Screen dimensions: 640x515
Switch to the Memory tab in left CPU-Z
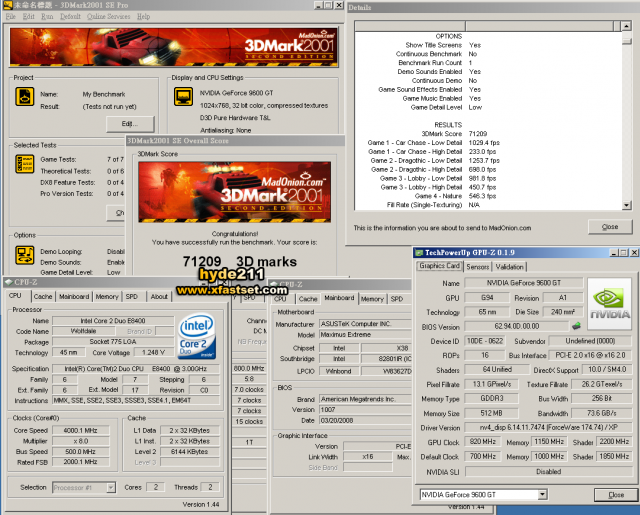click(107, 297)
